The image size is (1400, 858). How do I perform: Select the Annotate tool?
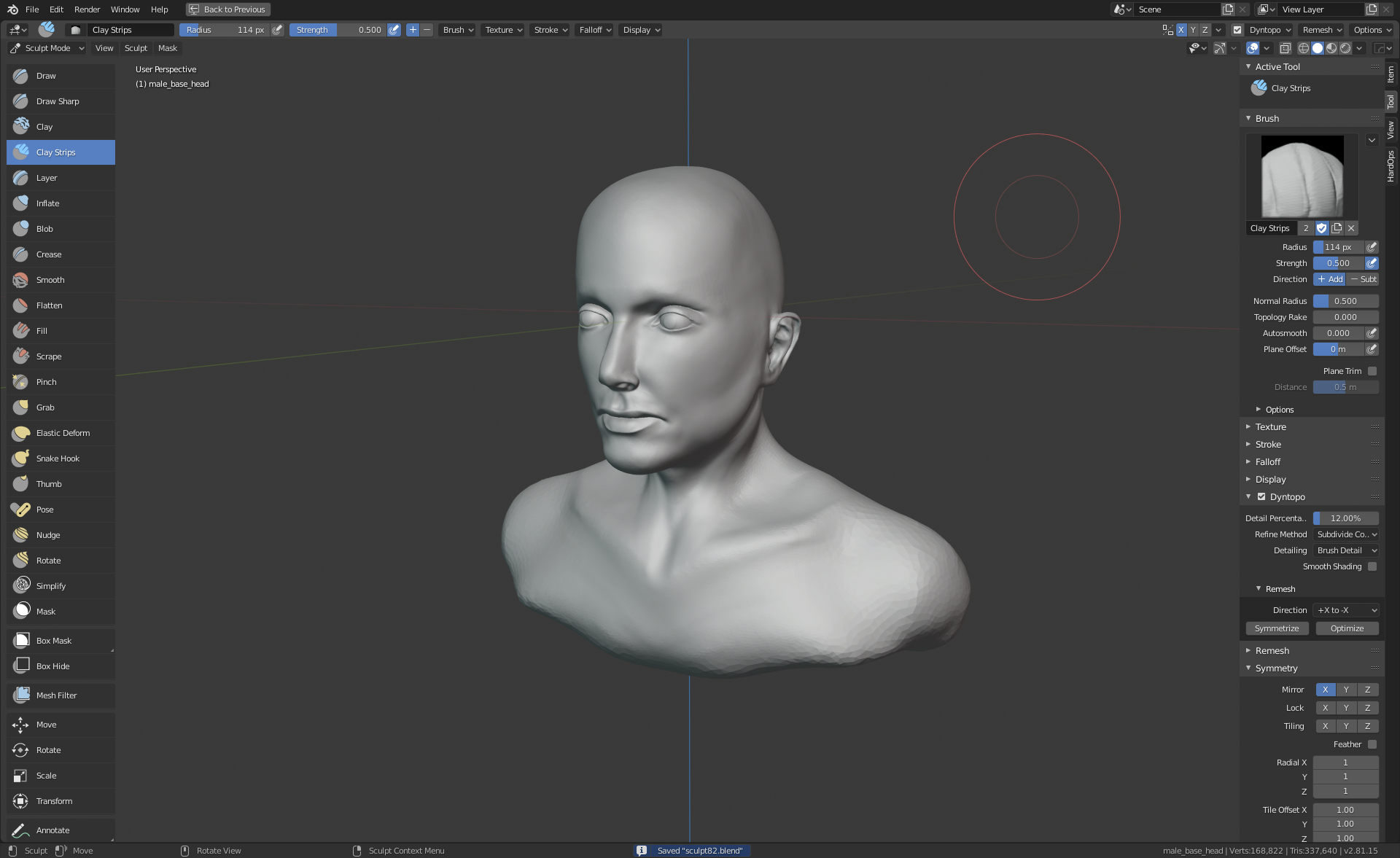pos(52,830)
